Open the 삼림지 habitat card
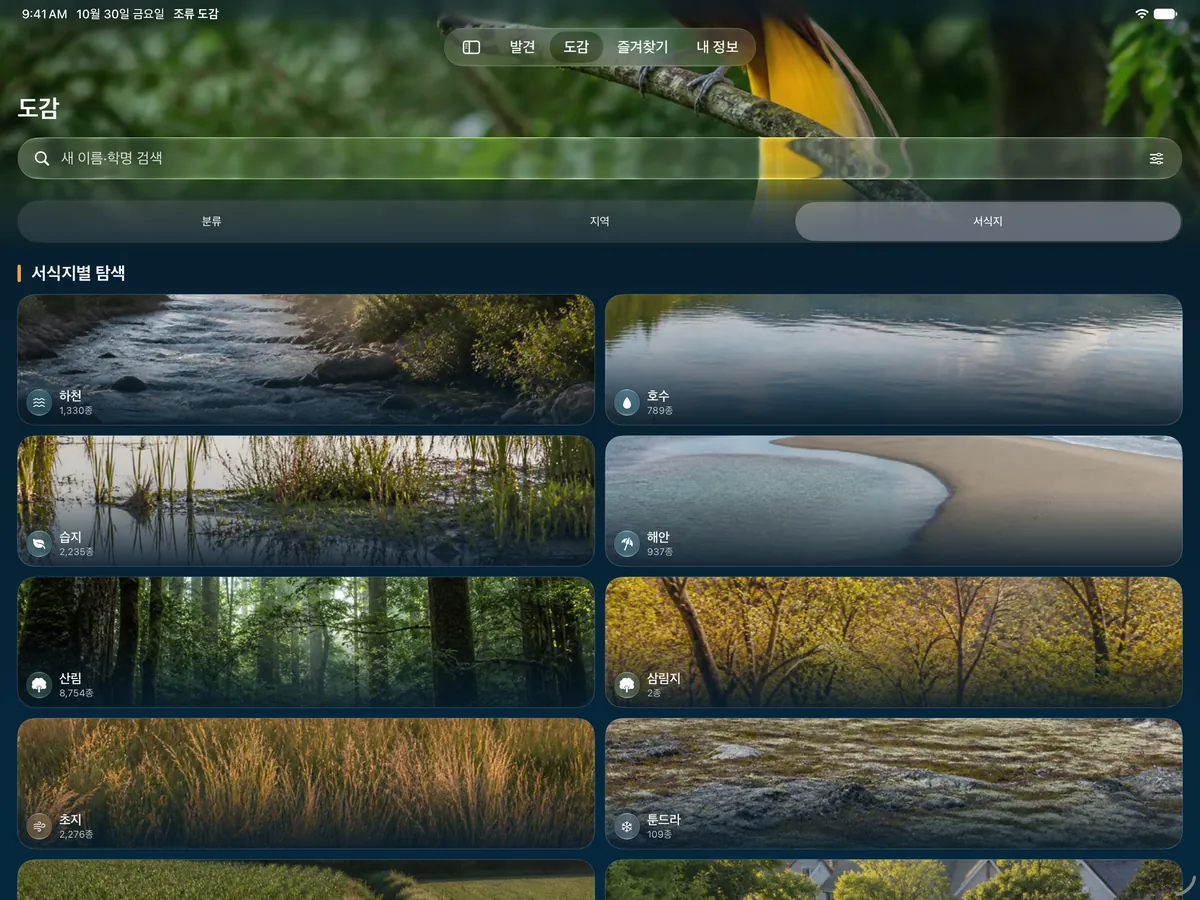 [894, 642]
